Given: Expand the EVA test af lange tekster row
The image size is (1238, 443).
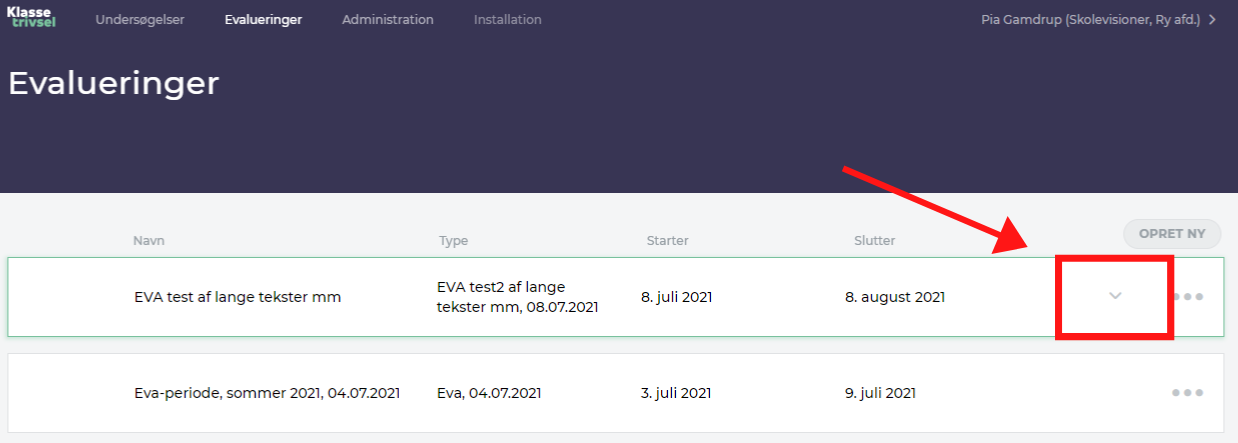Looking at the screenshot, I should [1116, 296].
